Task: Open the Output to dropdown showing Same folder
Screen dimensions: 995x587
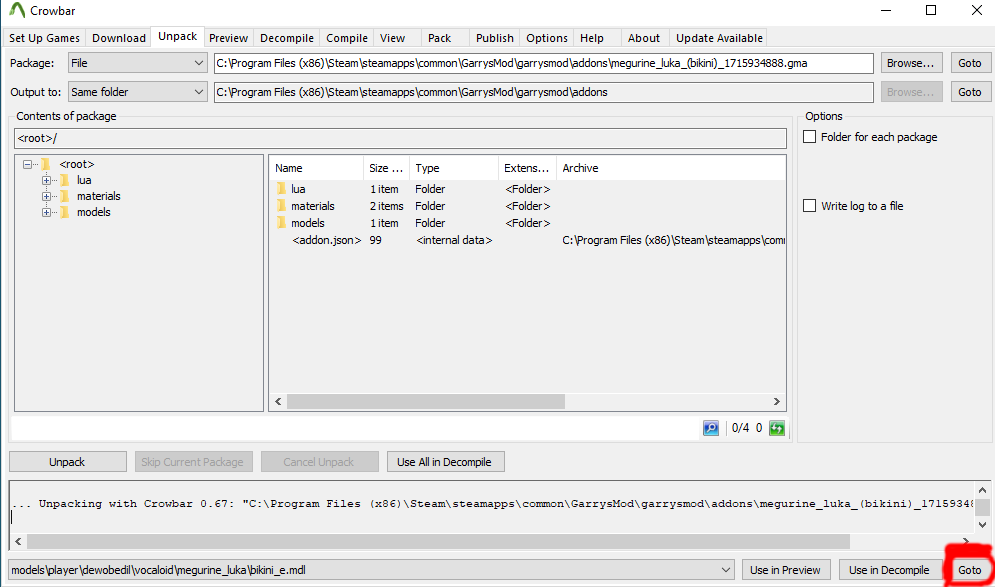Action: (x=138, y=92)
